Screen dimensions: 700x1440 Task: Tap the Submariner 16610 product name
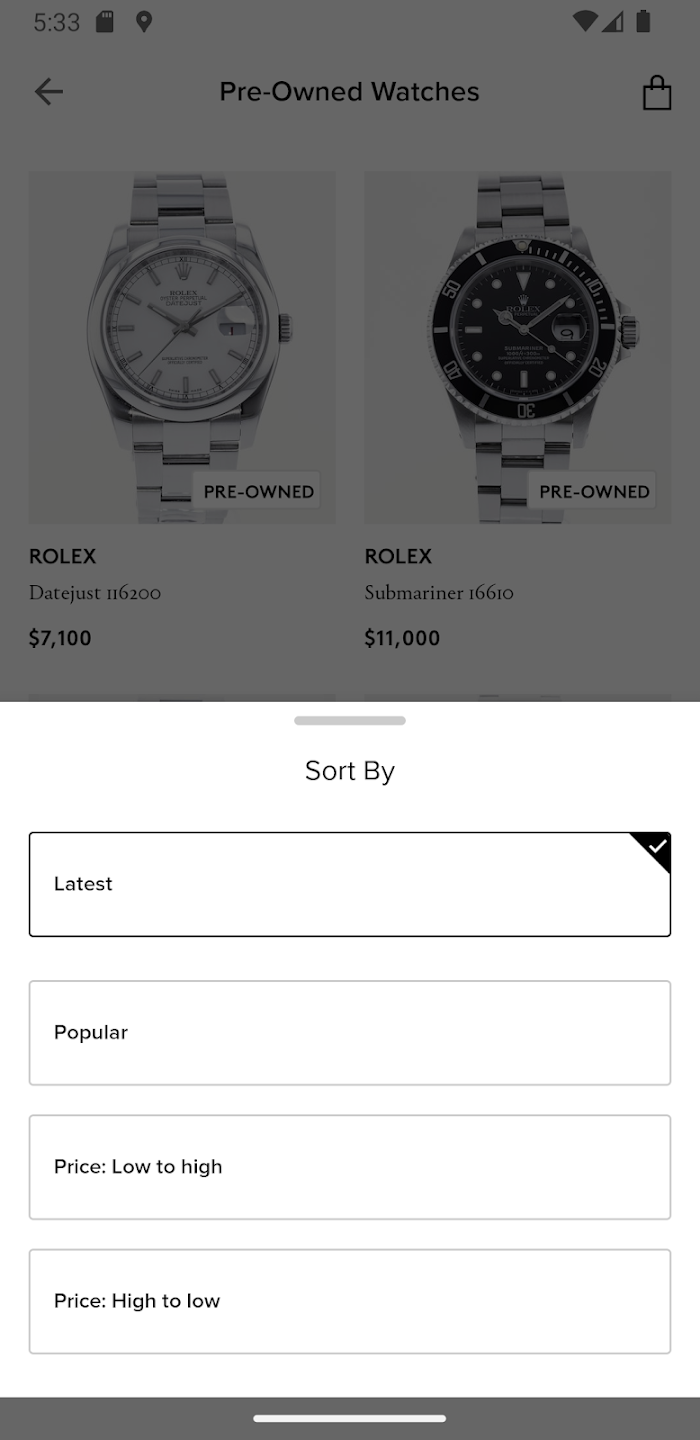click(x=439, y=593)
